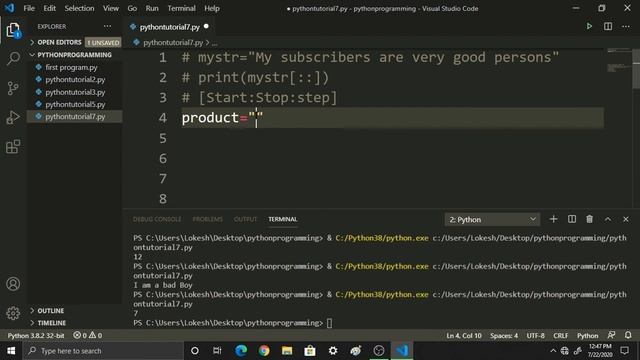640x360 pixels.
Task: Open Microsoft Store from taskbar
Action: point(310,351)
